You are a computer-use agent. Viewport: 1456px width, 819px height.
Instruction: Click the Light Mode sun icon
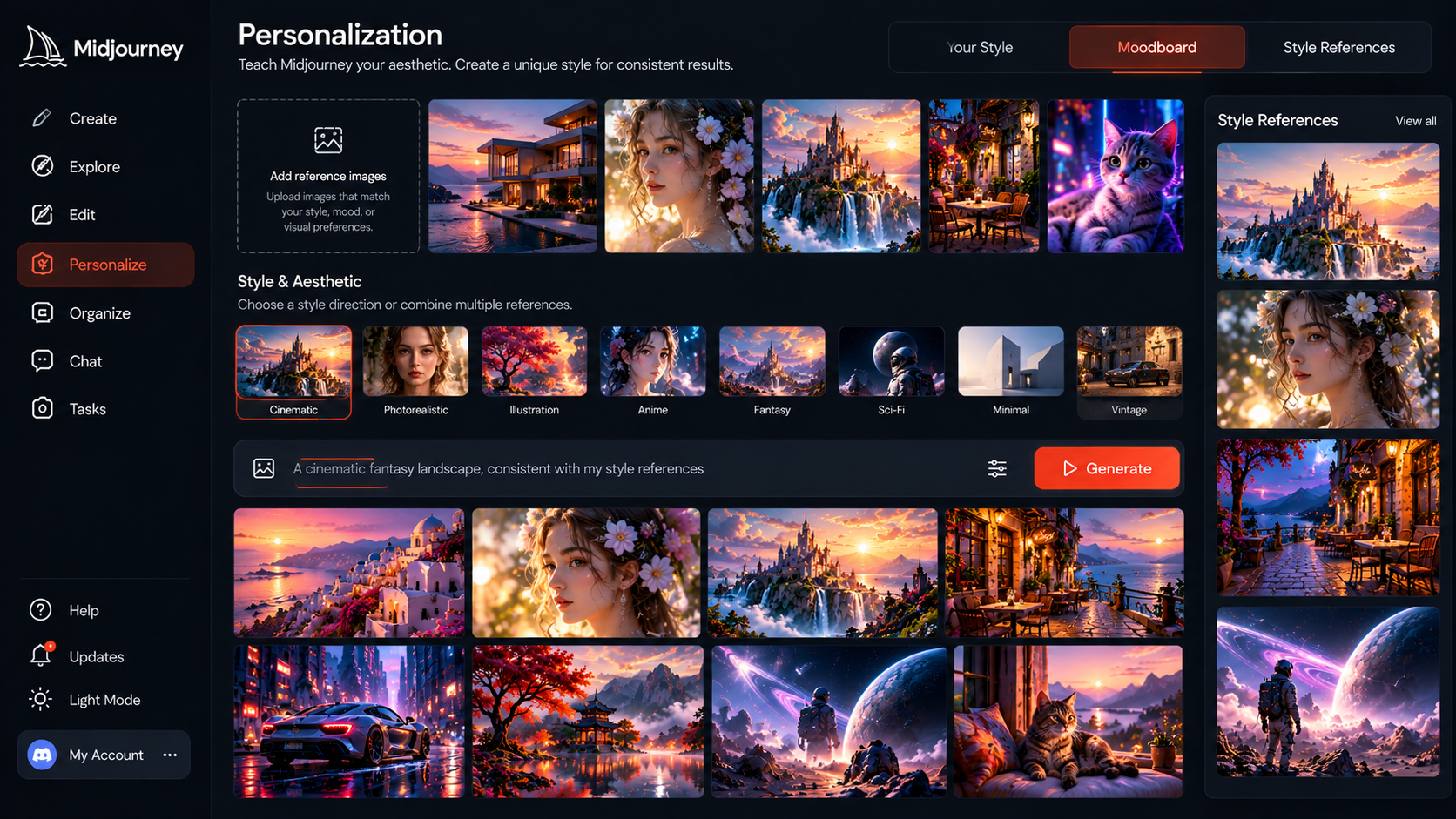pyautogui.click(x=41, y=699)
